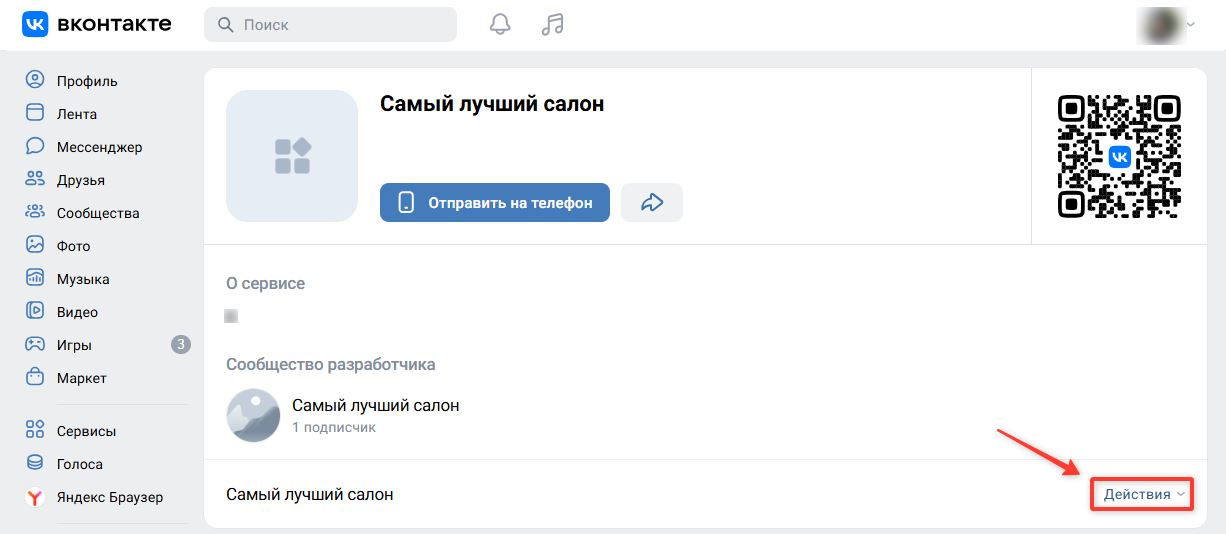Click the Друзья icon in sidebar
The image size is (1226, 534).
click(x=35, y=179)
